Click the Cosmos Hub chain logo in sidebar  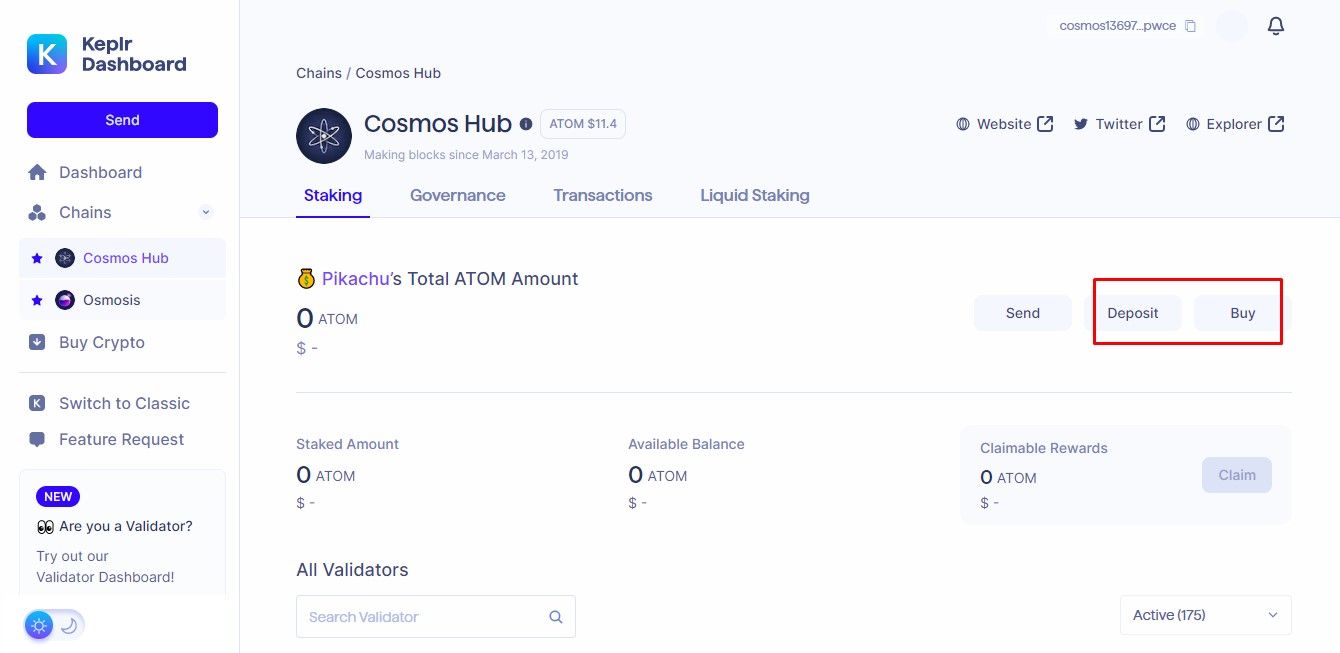(x=65, y=258)
